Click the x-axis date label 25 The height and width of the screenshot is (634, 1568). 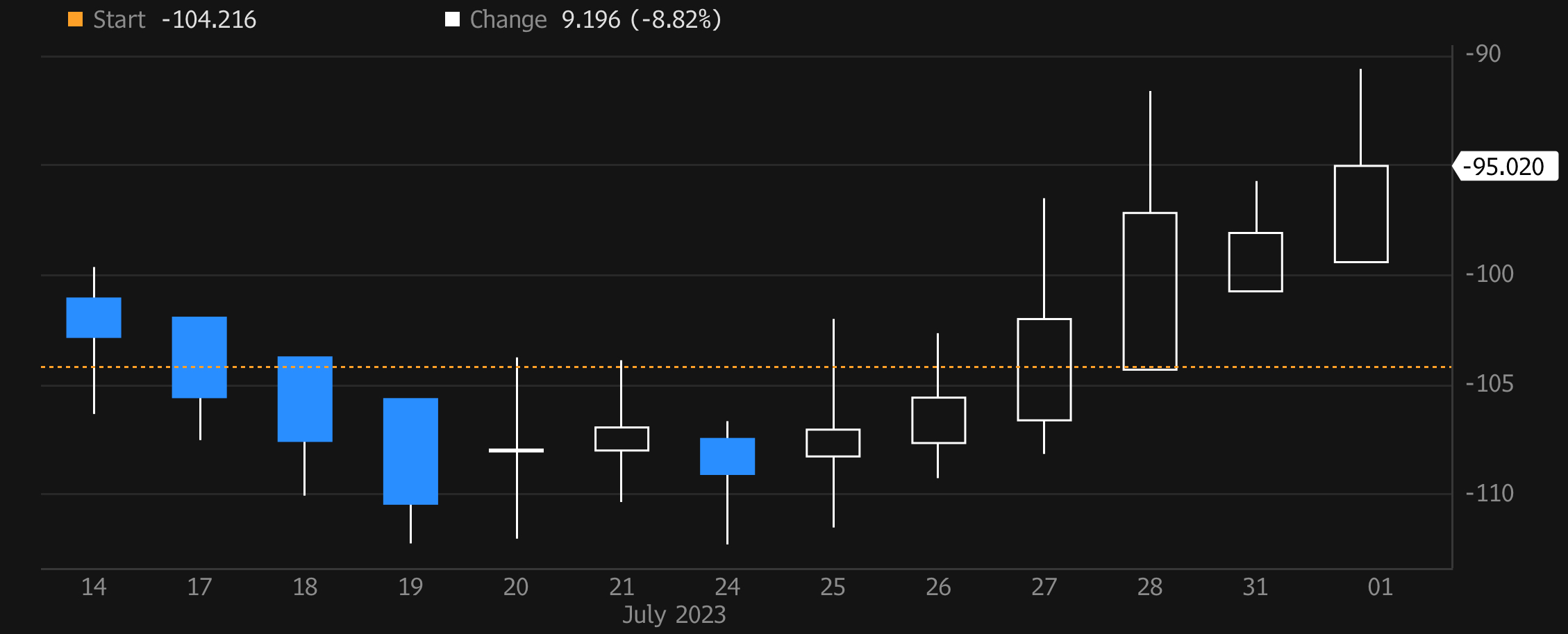pyautogui.click(x=833, y=587)
